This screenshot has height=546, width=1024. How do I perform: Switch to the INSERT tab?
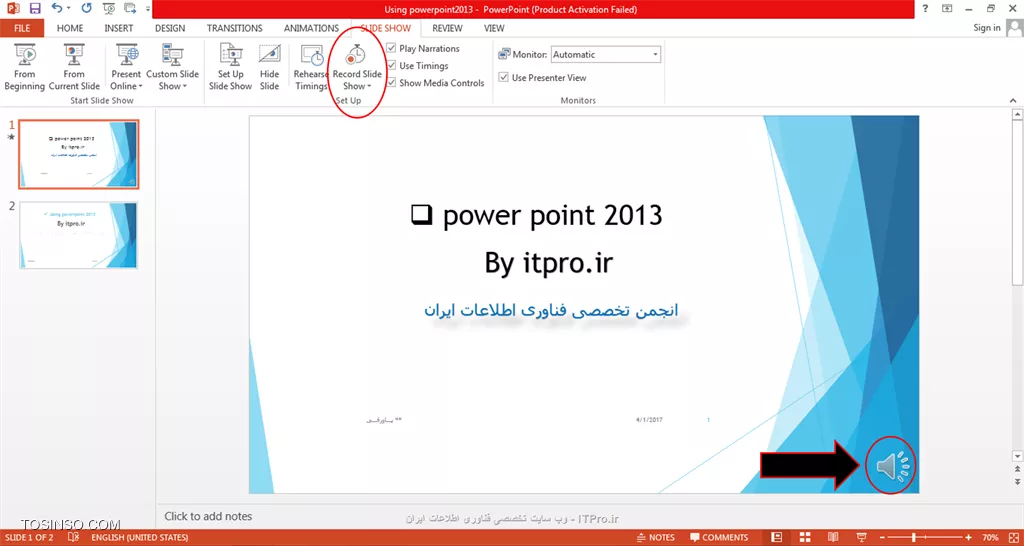(119, 28)
